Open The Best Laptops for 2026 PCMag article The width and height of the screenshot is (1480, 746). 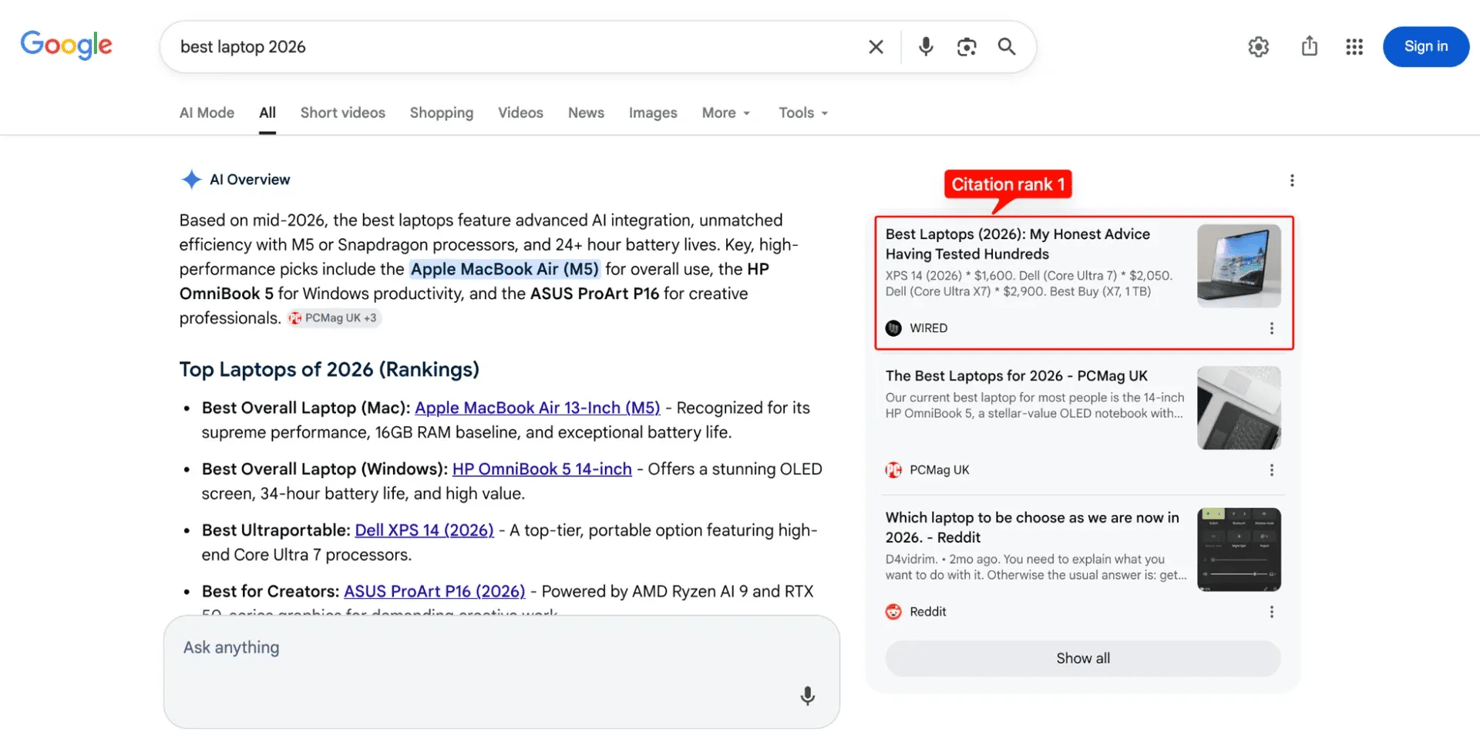[1016, 376]
